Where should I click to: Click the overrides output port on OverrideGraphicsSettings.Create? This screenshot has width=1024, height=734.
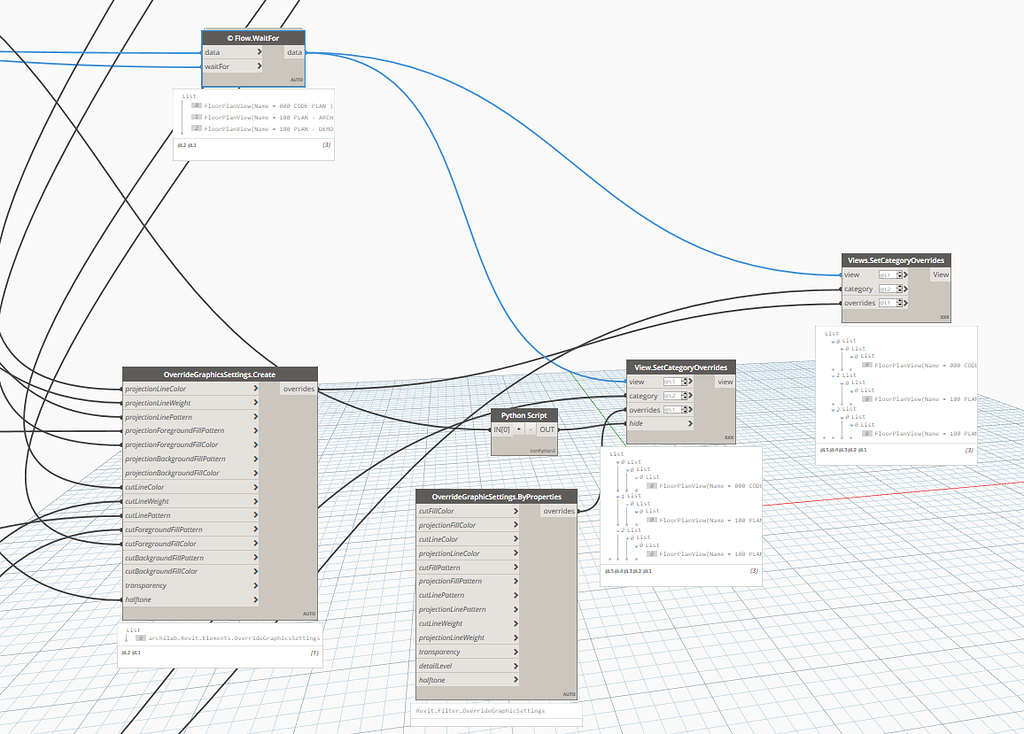coord(299,389)
